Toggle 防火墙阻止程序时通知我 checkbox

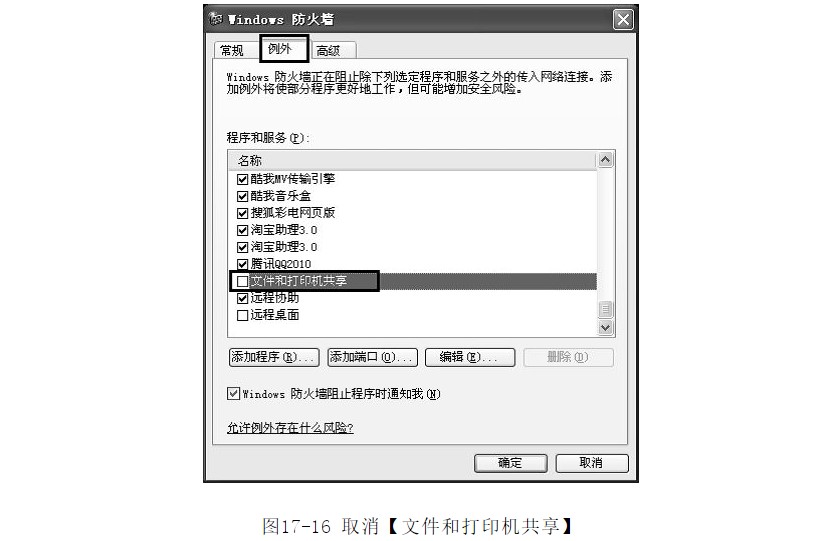[233, 393]
